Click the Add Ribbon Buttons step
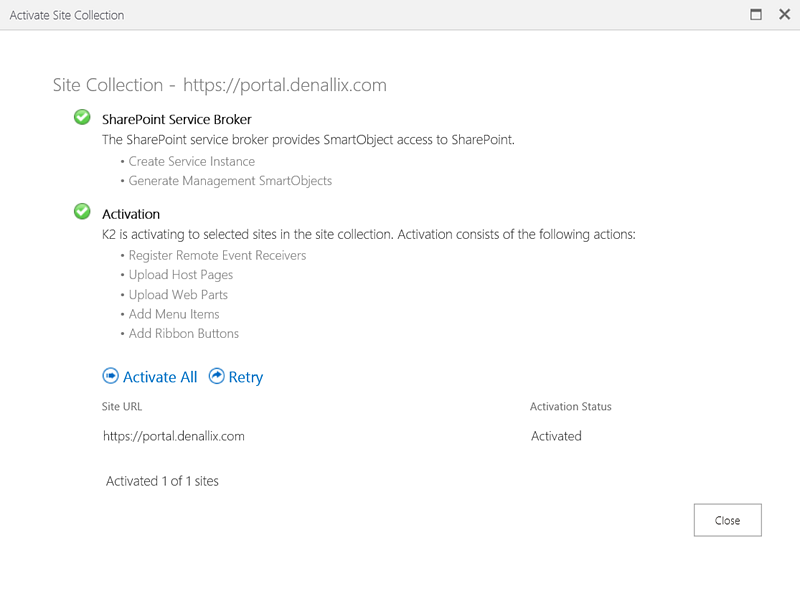Viewport: 800px width, 609px height. click(x=184, y=333)
